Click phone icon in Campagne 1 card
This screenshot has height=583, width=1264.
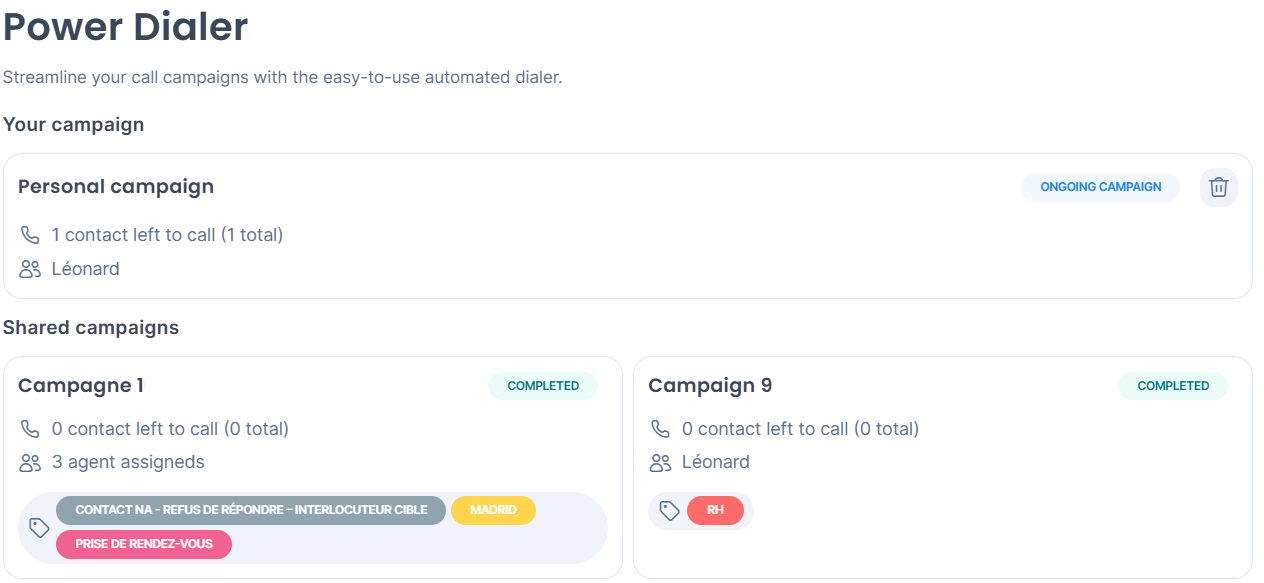click(x=30, y=429)
